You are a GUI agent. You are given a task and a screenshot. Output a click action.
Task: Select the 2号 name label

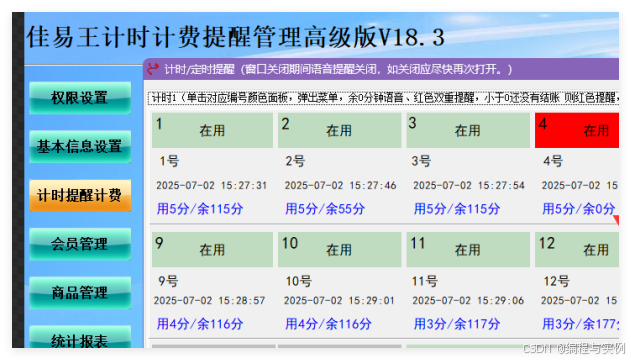click(x=295, y=161)
